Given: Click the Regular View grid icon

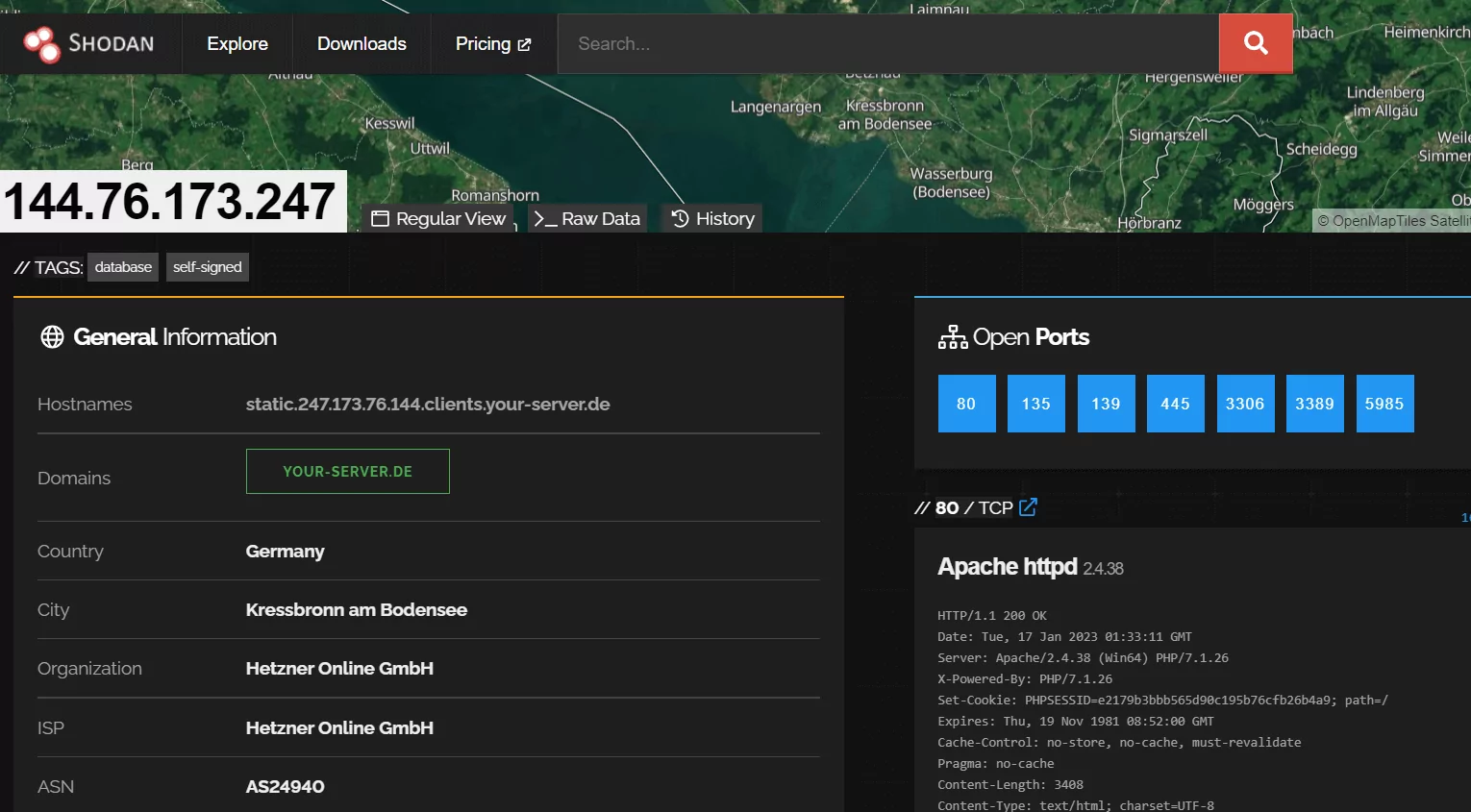Looking at the screenshot, I should (381, 218).
